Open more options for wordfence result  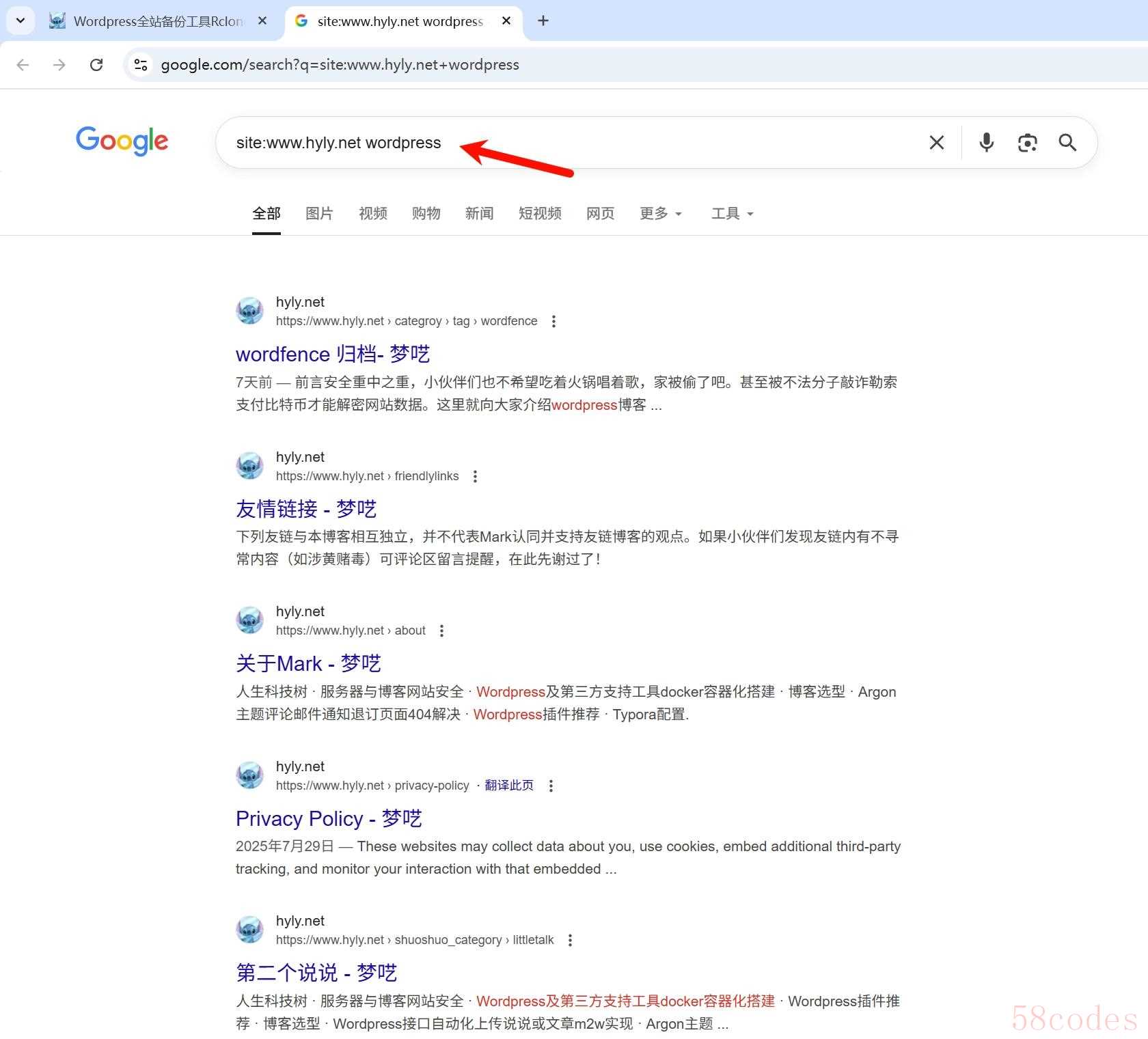(553, 321)
